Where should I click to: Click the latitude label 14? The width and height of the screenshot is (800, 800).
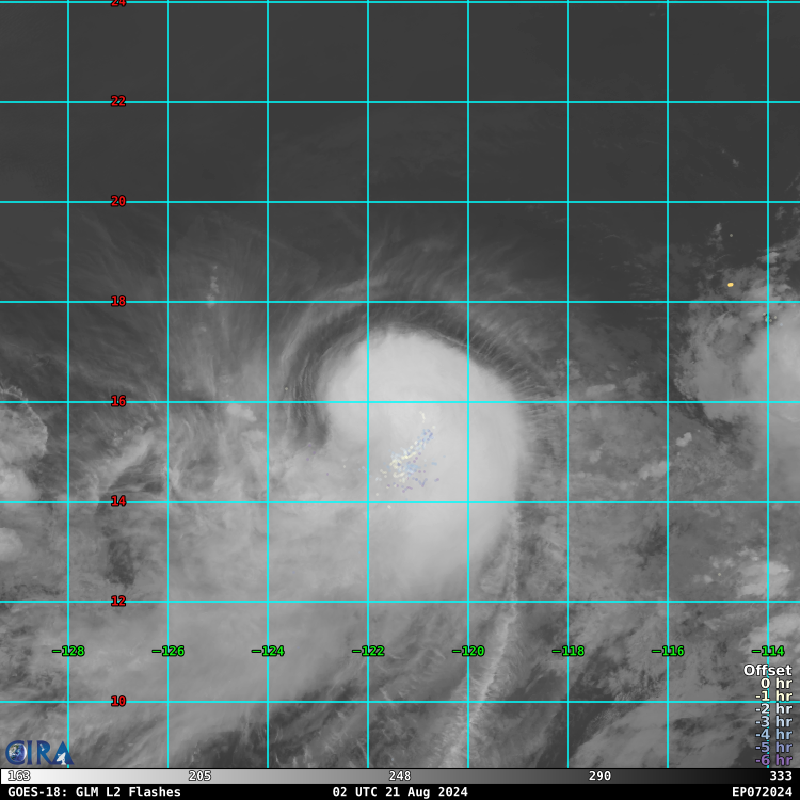coord(118,501)
